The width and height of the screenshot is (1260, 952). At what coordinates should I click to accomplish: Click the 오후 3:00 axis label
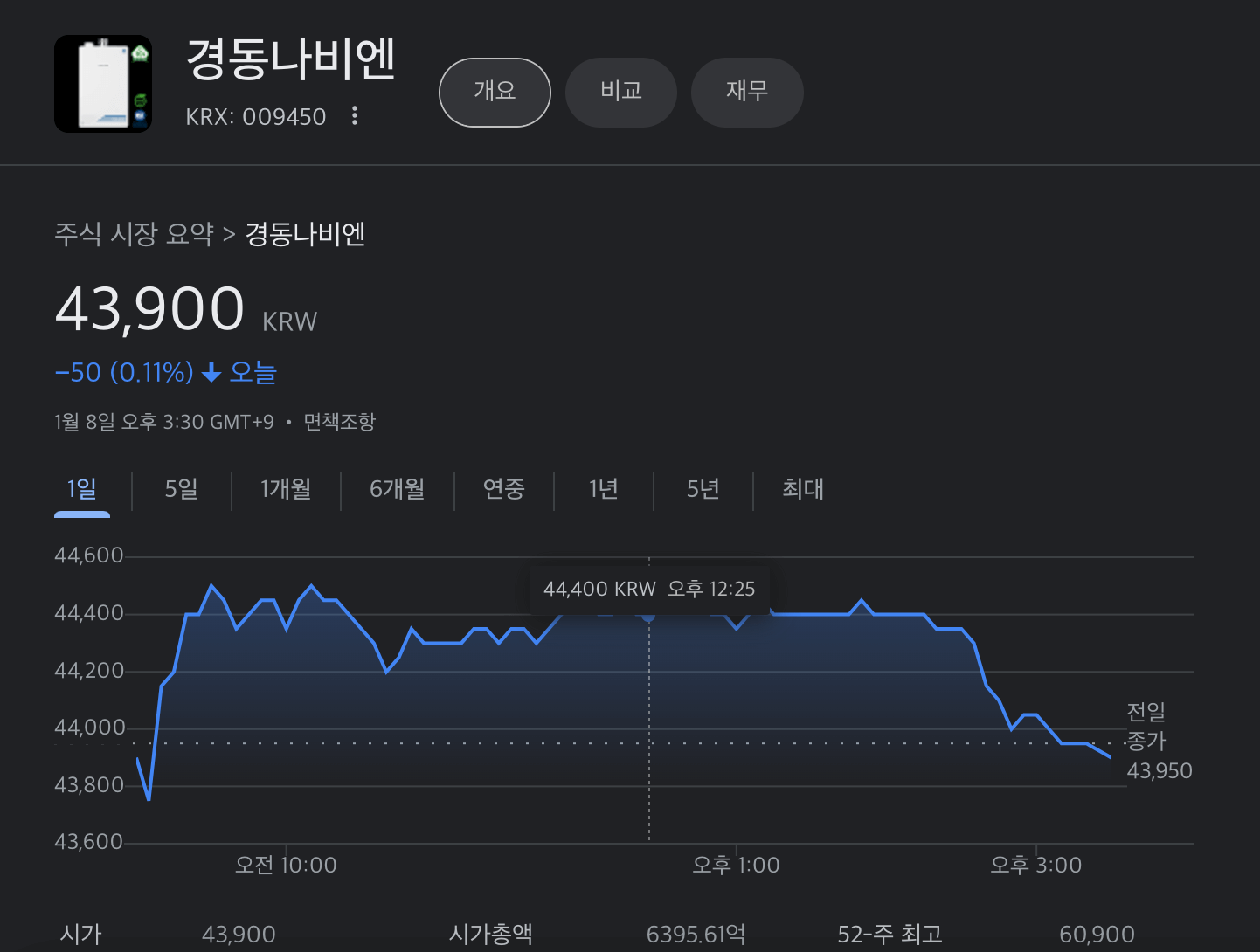[x=1036, y=866]
